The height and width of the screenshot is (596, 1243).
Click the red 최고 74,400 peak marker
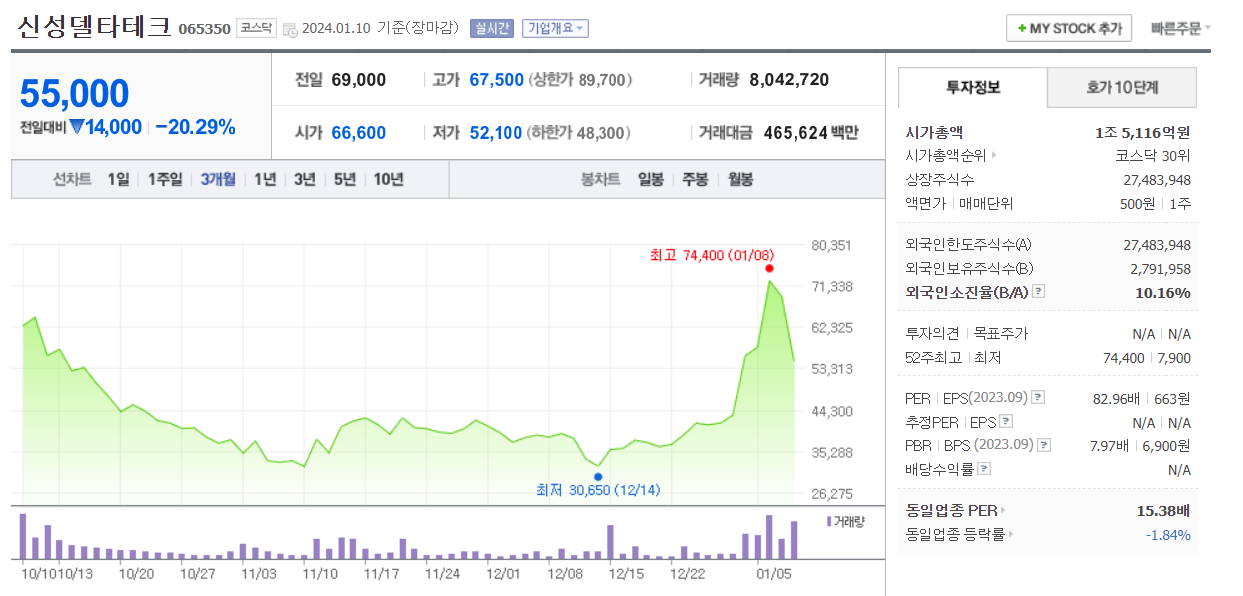[x=768, y=268]
